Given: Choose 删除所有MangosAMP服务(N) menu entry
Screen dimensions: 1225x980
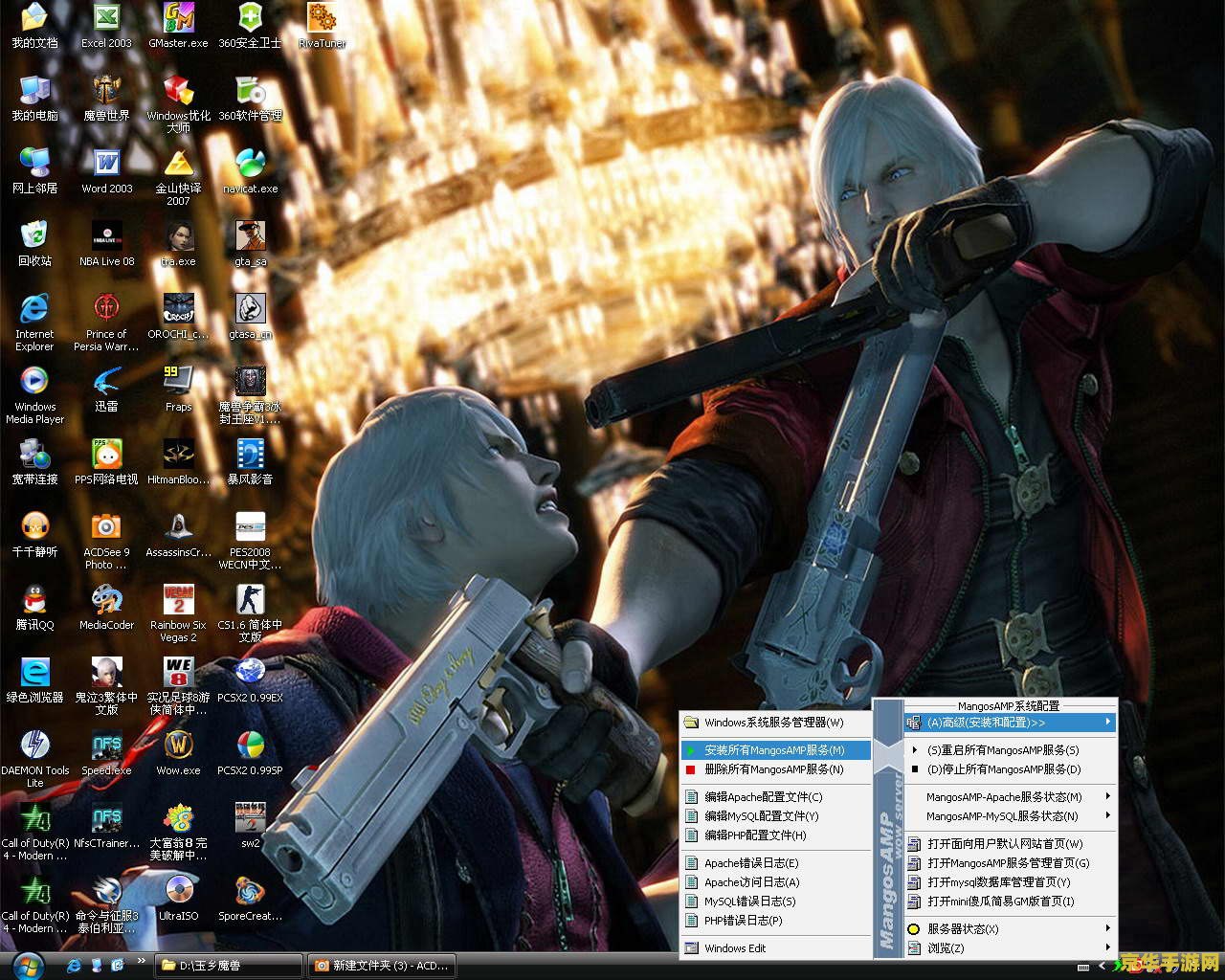Looking at the screenshot, I should point(775,769).
